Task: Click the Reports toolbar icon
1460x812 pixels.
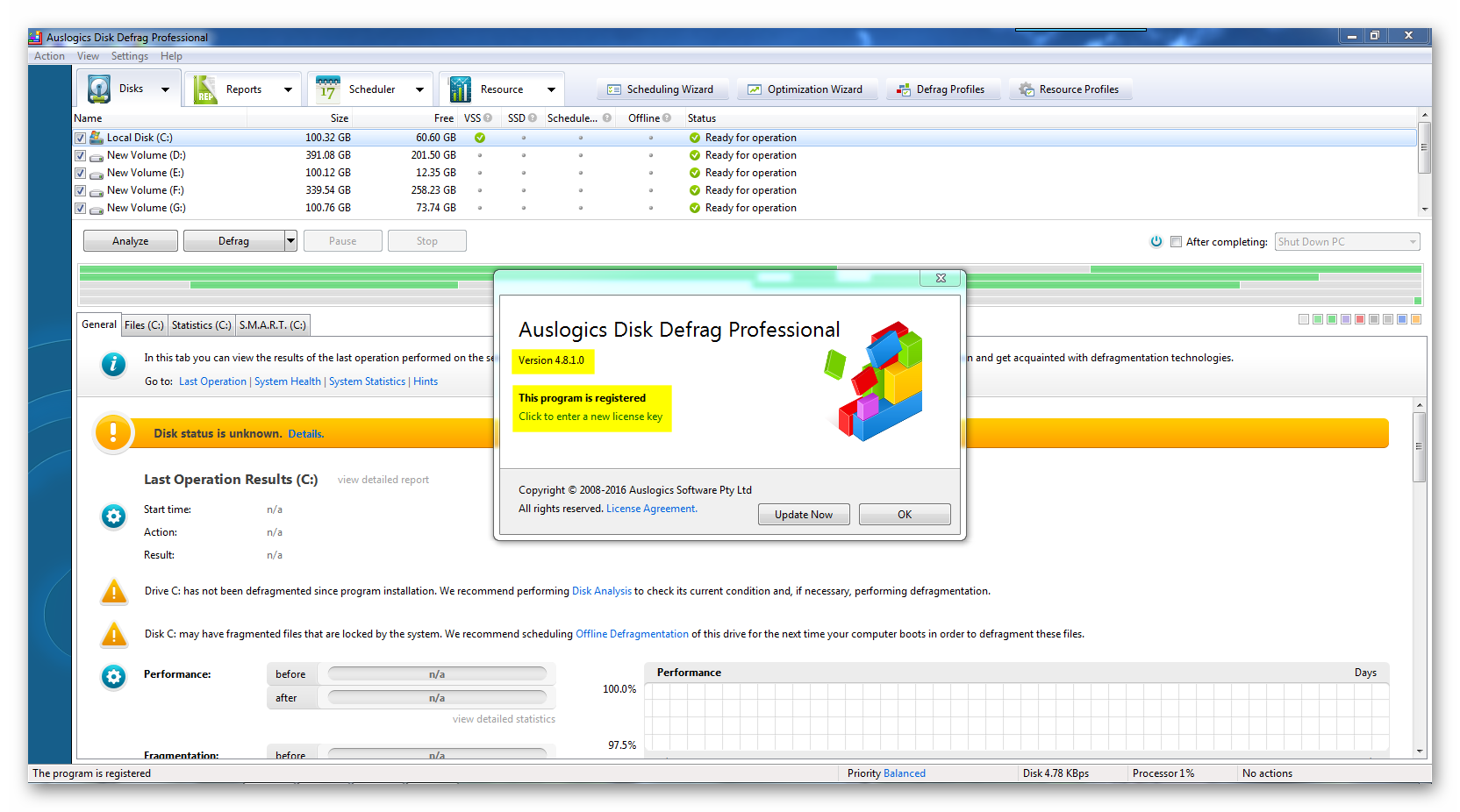Action: (205, 89)
